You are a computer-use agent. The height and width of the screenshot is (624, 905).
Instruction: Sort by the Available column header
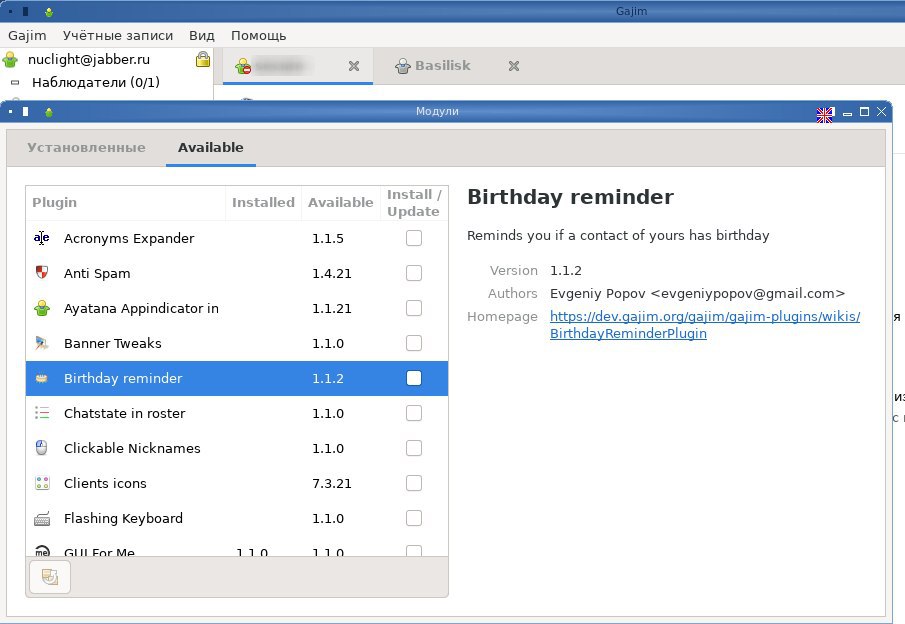341,203
